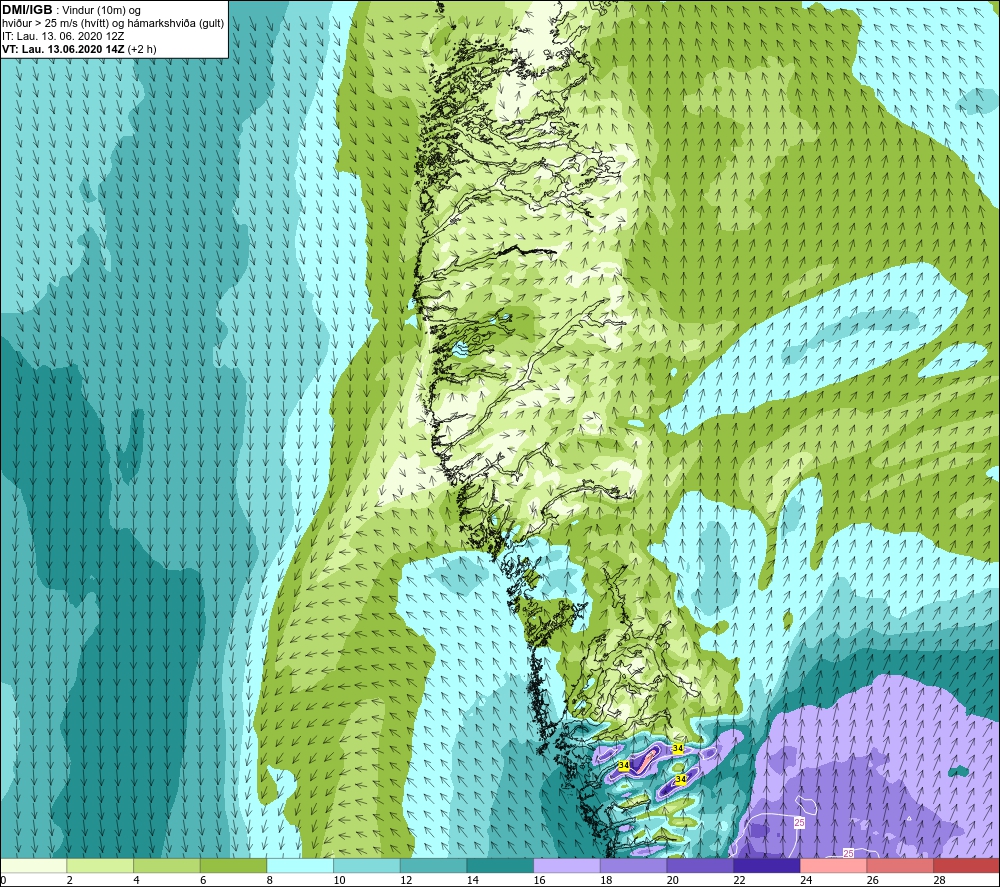Click the 18–20 m/s purple legend swatch
Screen dimensions: 1000x887
point(633,865)
